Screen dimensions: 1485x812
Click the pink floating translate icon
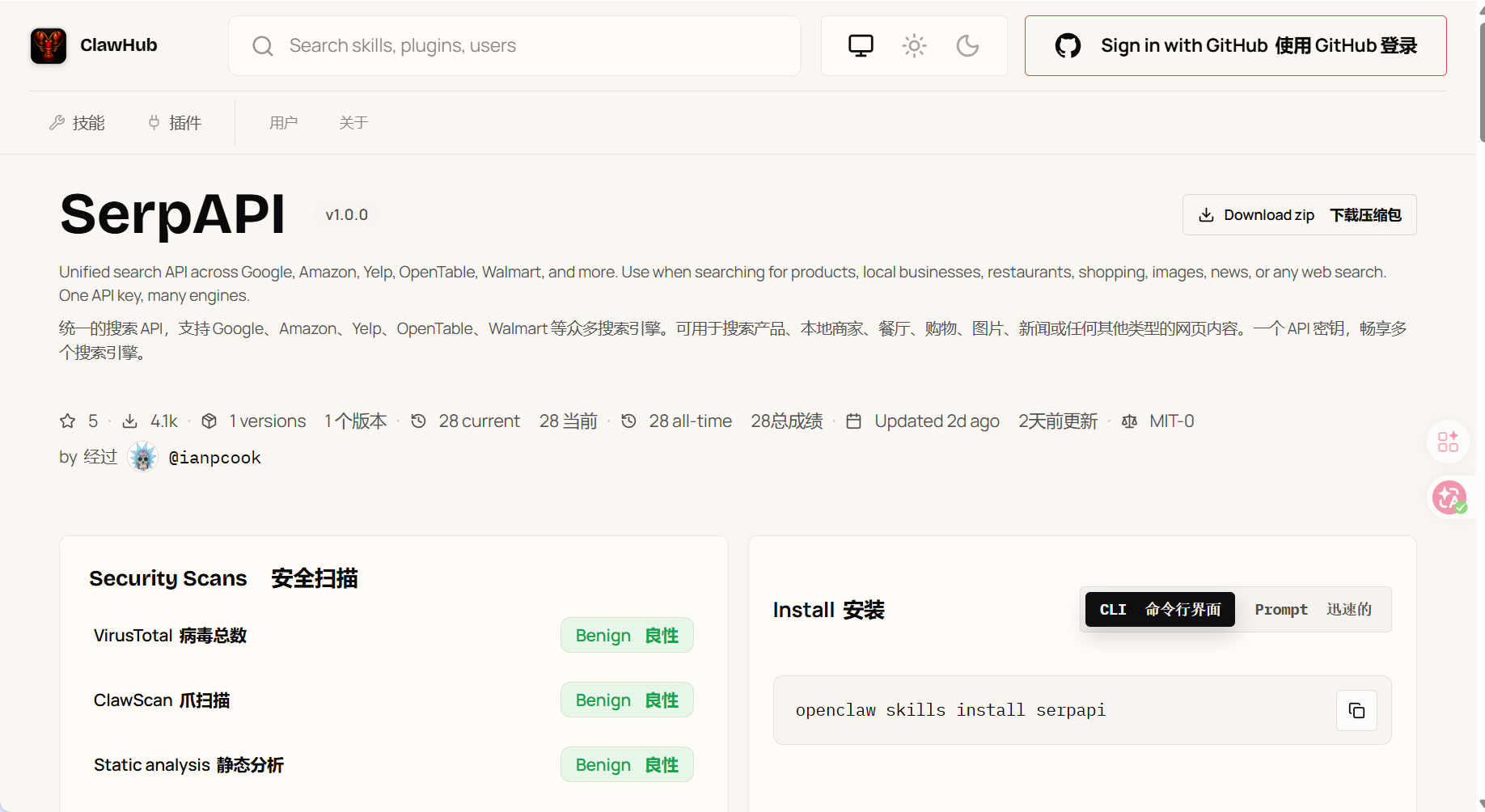(1449, 497)
